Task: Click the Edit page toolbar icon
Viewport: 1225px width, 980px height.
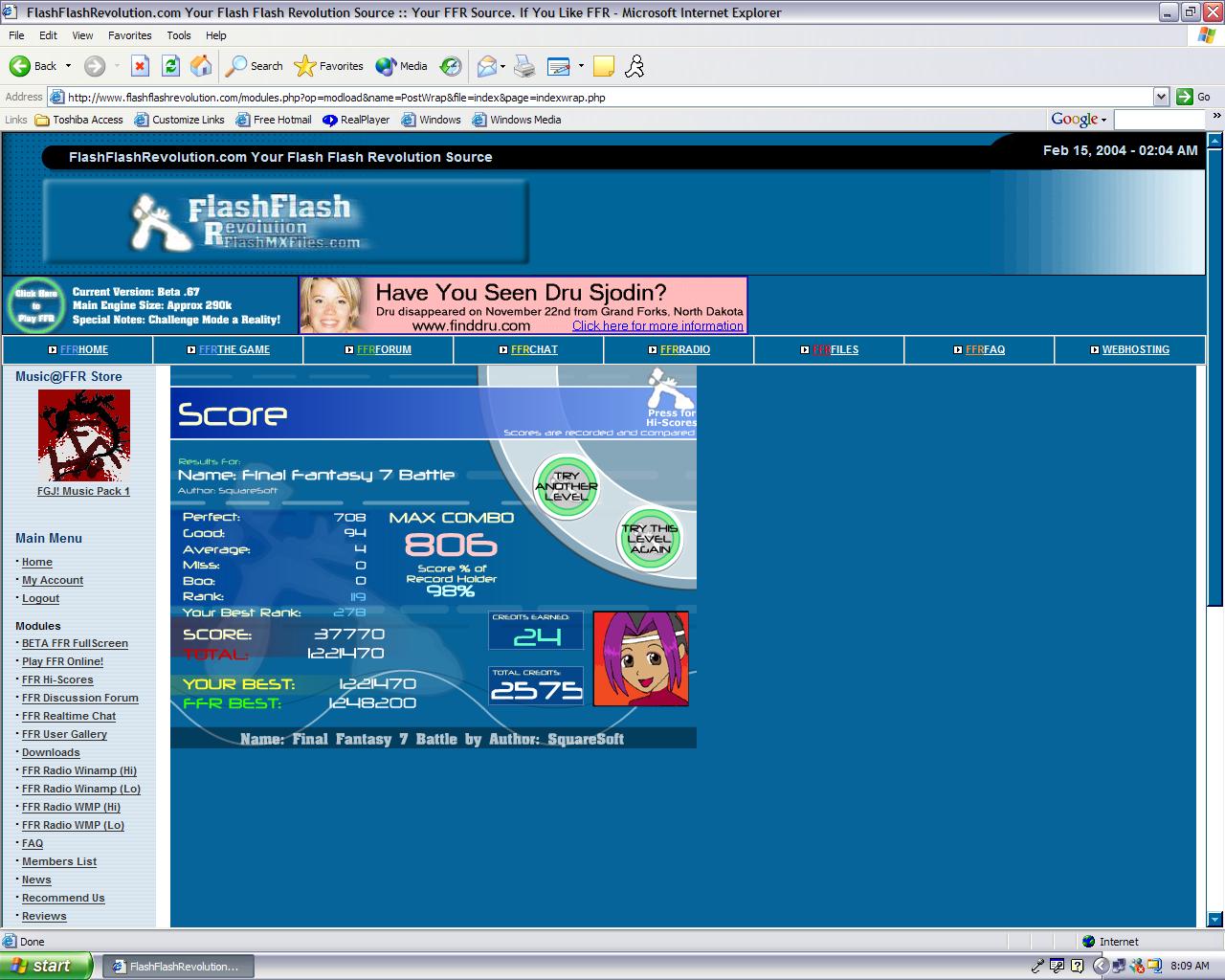Action: [559, 66]
